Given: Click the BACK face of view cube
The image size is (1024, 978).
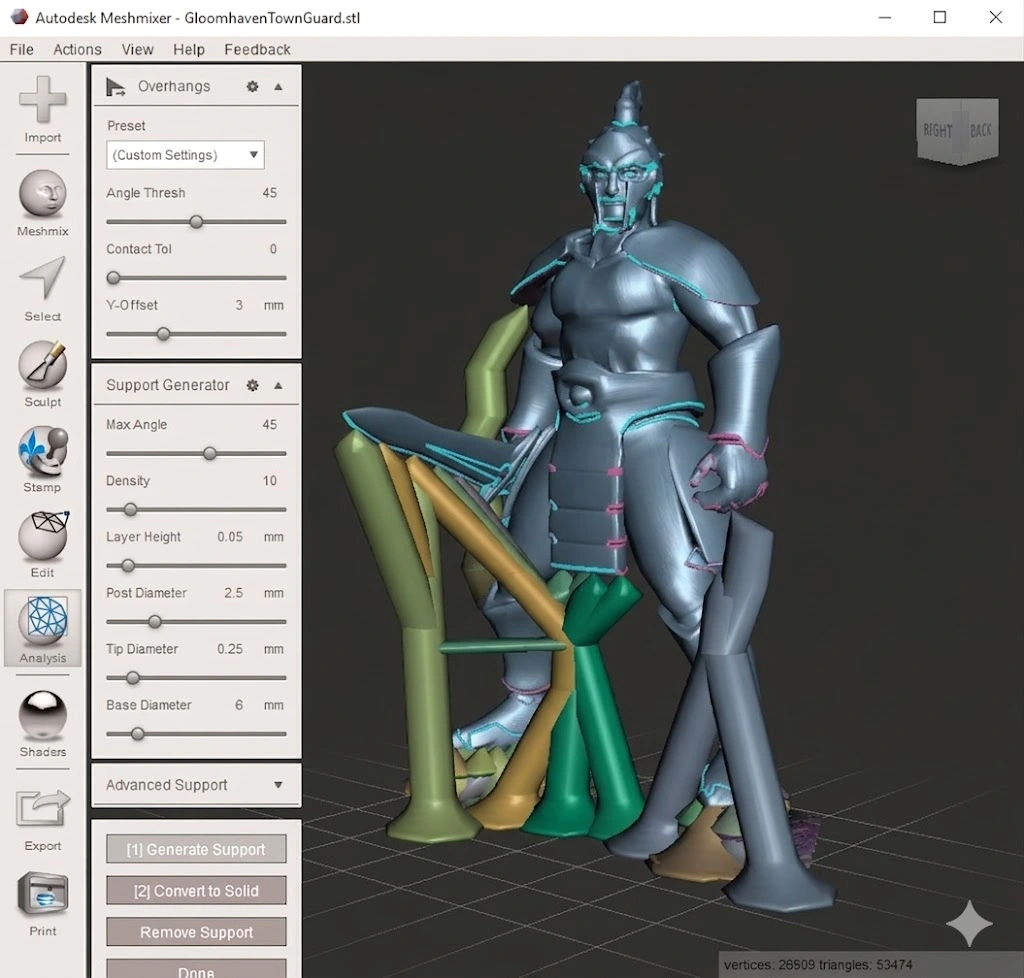Looking at the screenshot, I should tap(979, 130).
